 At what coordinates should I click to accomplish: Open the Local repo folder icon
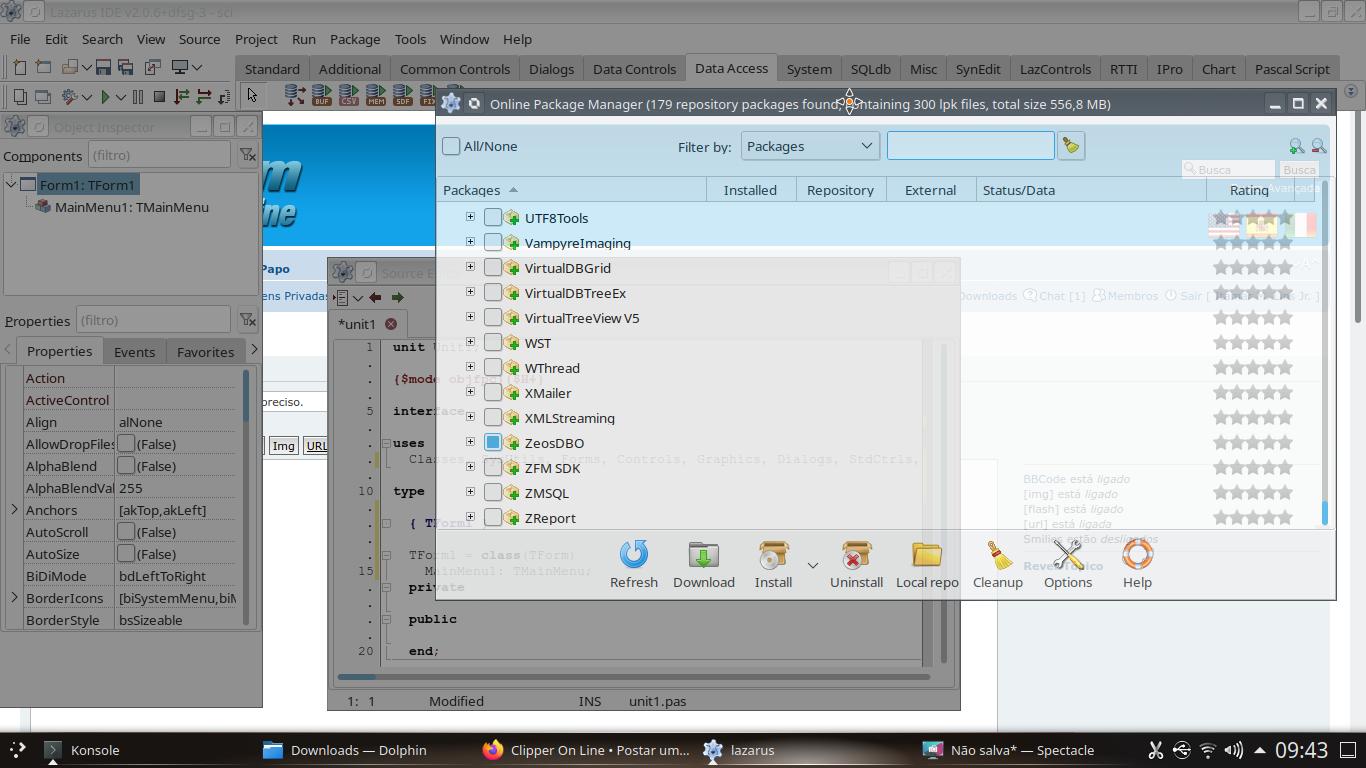tap(927, 555)
